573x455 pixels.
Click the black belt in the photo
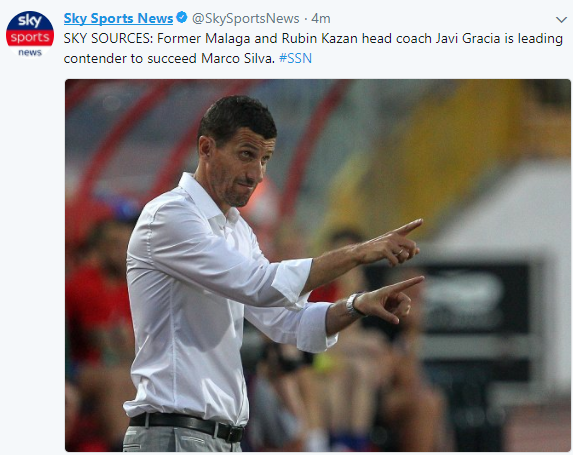point(186,426)
